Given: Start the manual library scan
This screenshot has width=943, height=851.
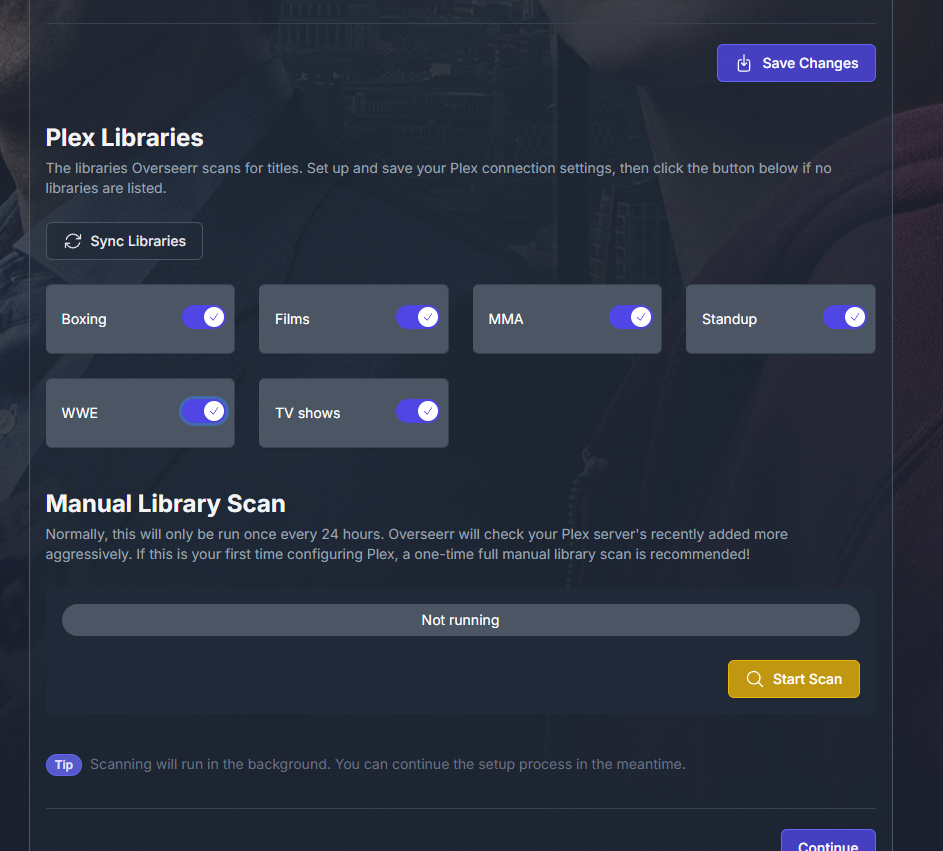Looking at the screenshot, I should pyautogui.click(x=794, y=679).
